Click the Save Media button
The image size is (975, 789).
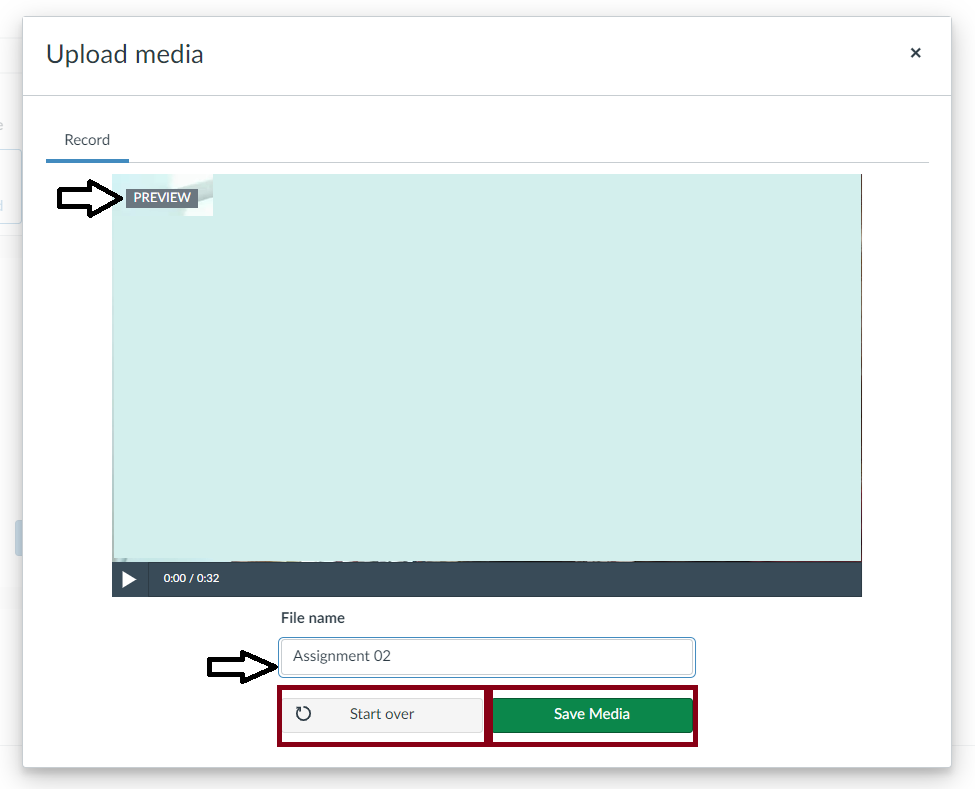point(592,714)
